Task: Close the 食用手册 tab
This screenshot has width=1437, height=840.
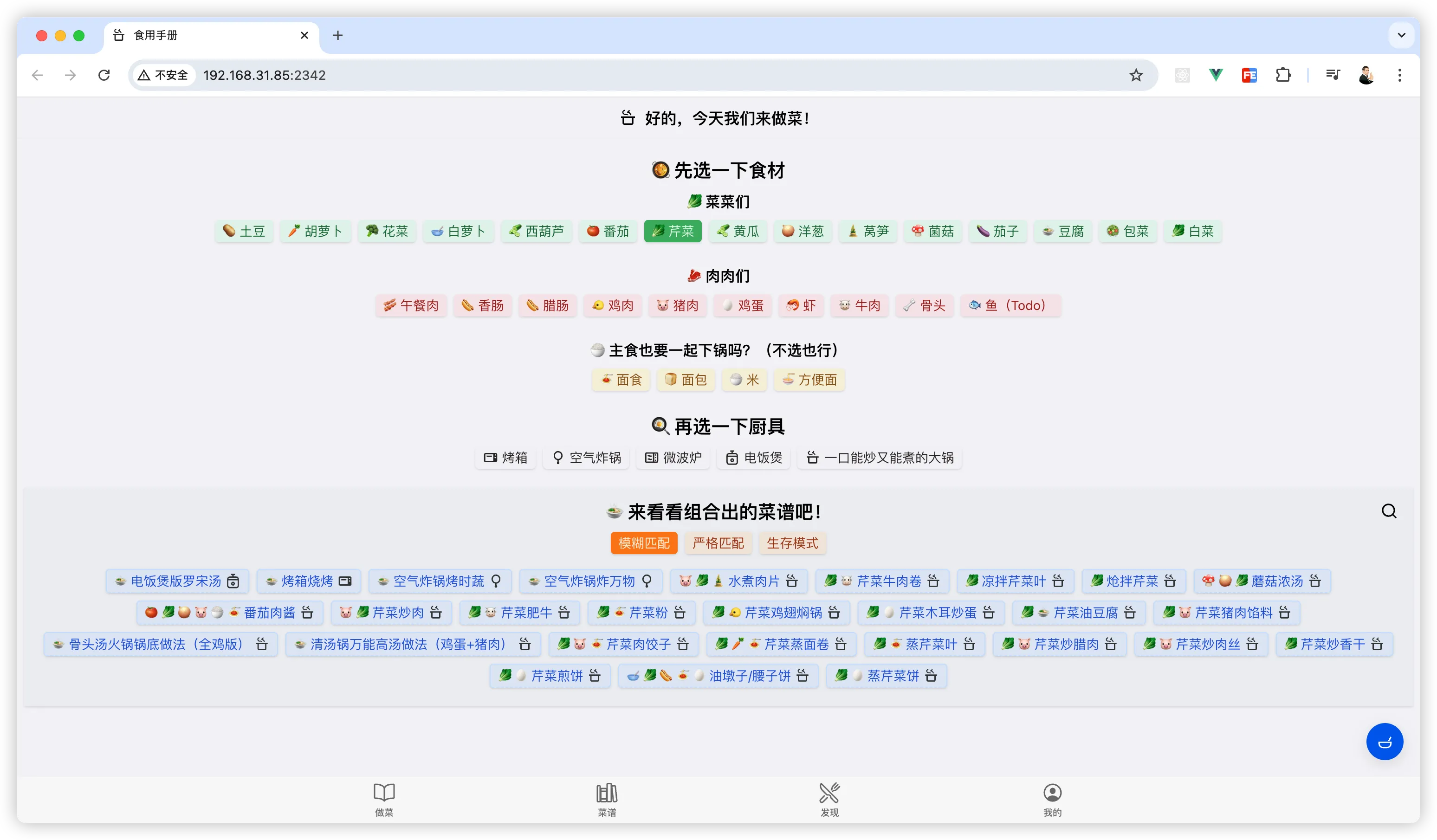Action: coord(304,35)
